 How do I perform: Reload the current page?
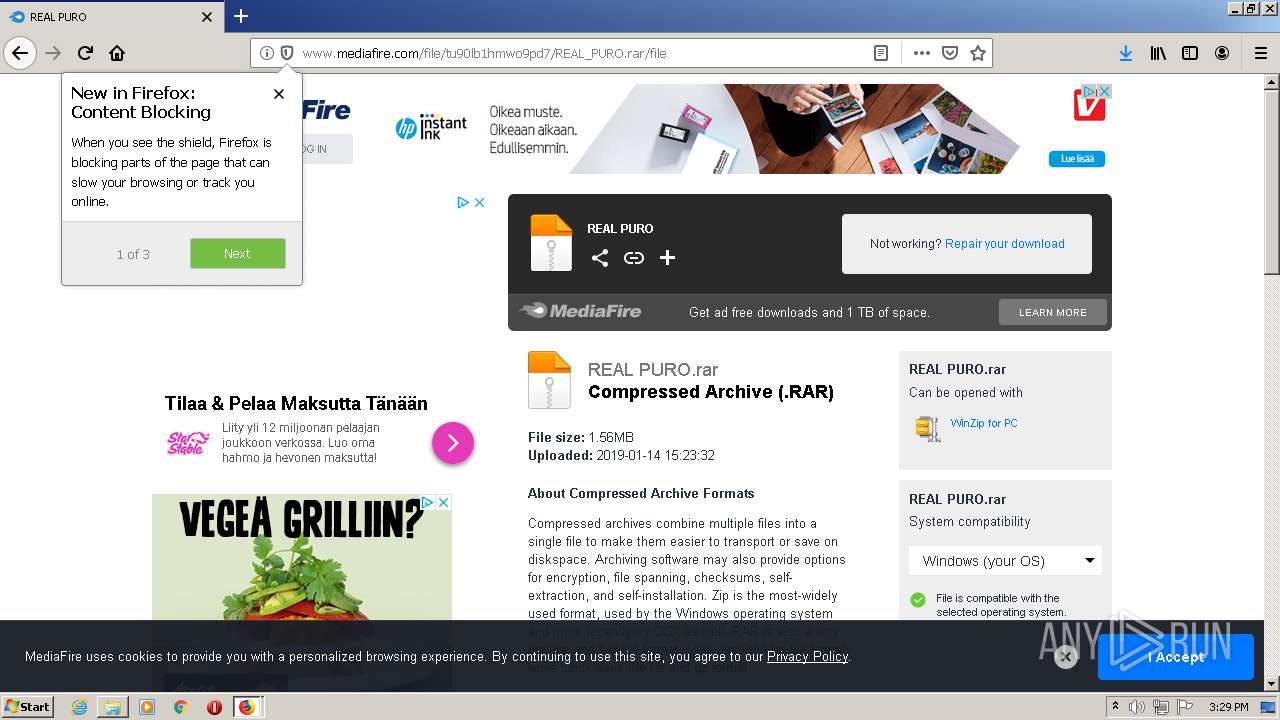(86, 53)
